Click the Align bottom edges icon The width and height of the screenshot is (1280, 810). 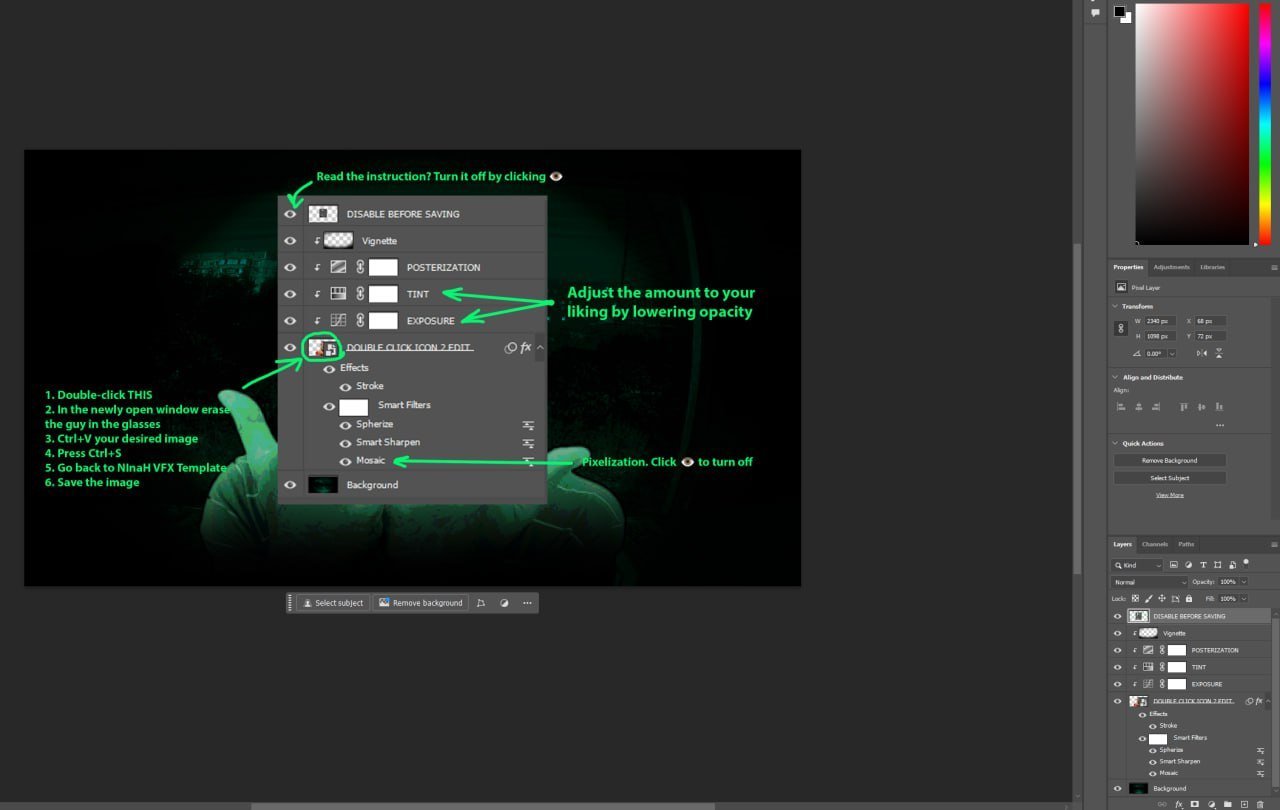click(1219, 407)
